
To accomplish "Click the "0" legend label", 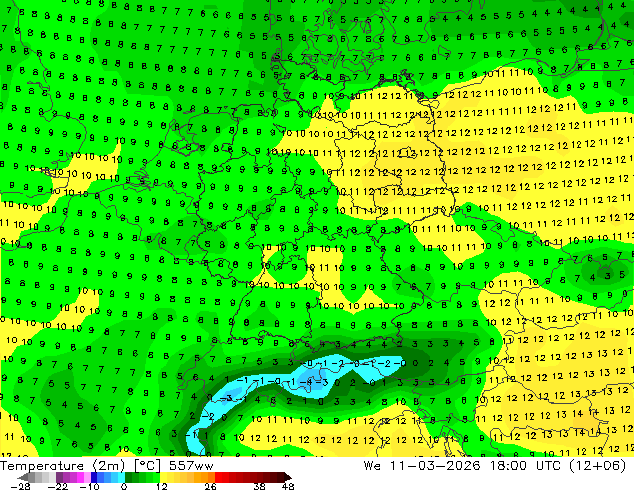I will [x=124, y=486].
